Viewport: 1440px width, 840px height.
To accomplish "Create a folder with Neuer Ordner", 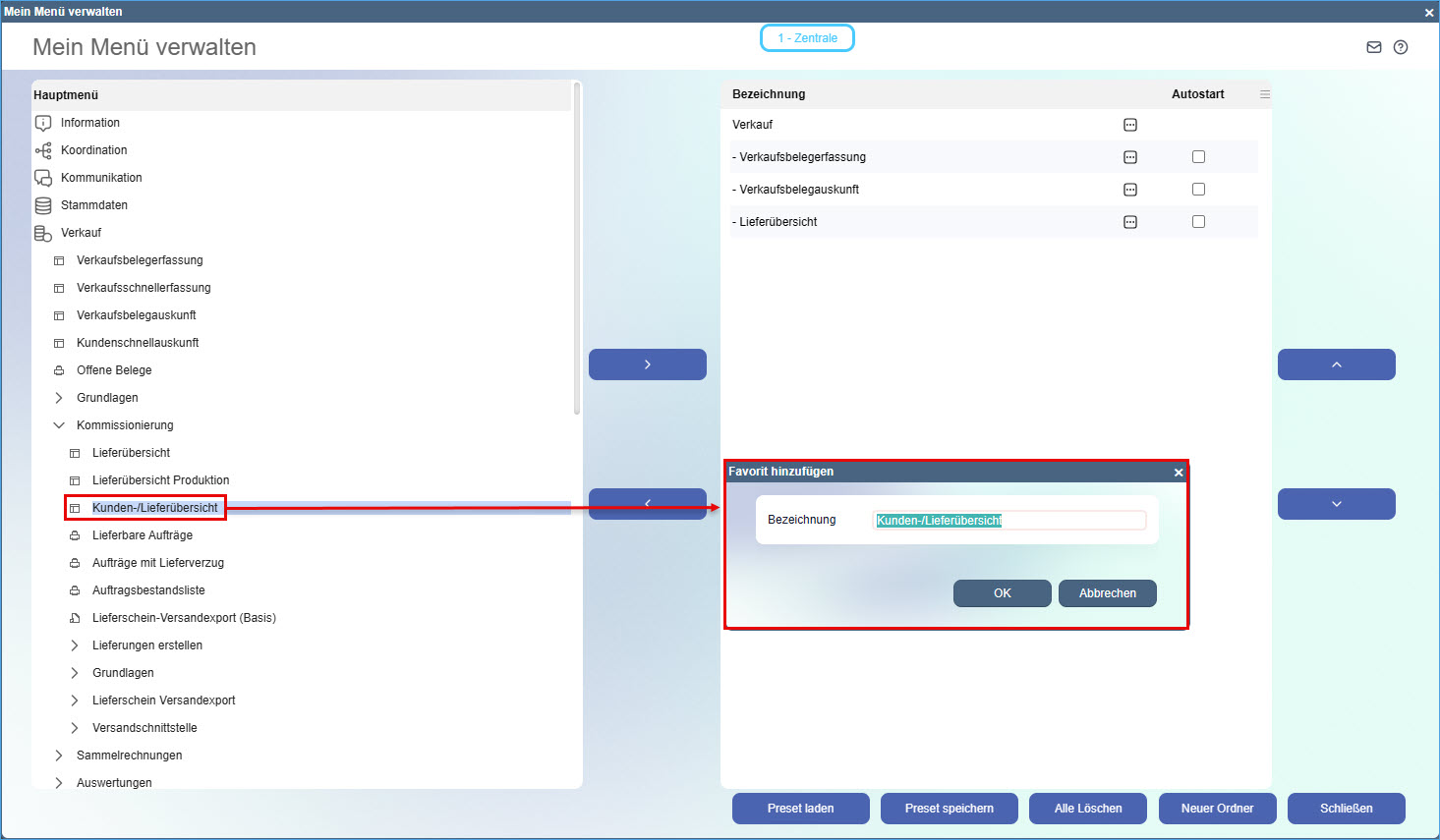I will pos(1218,809).
